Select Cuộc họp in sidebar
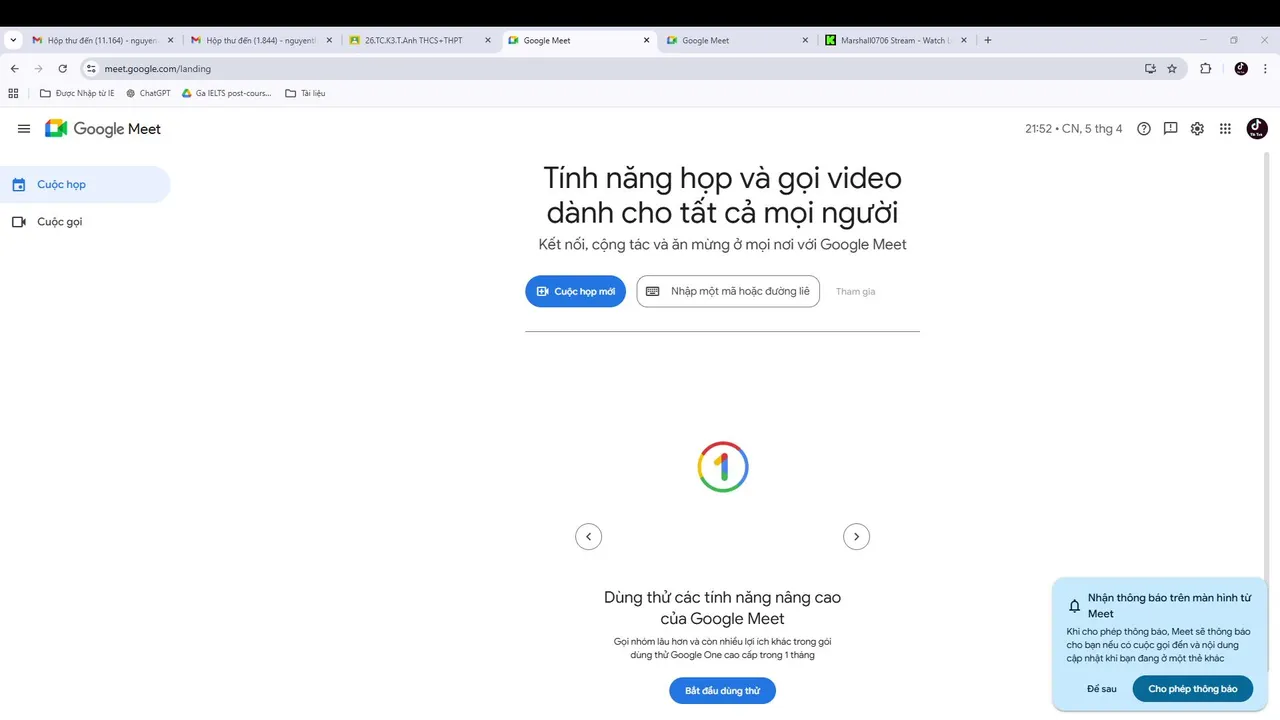Screen dimensions: 1280x720 click(x=85, y=184)
